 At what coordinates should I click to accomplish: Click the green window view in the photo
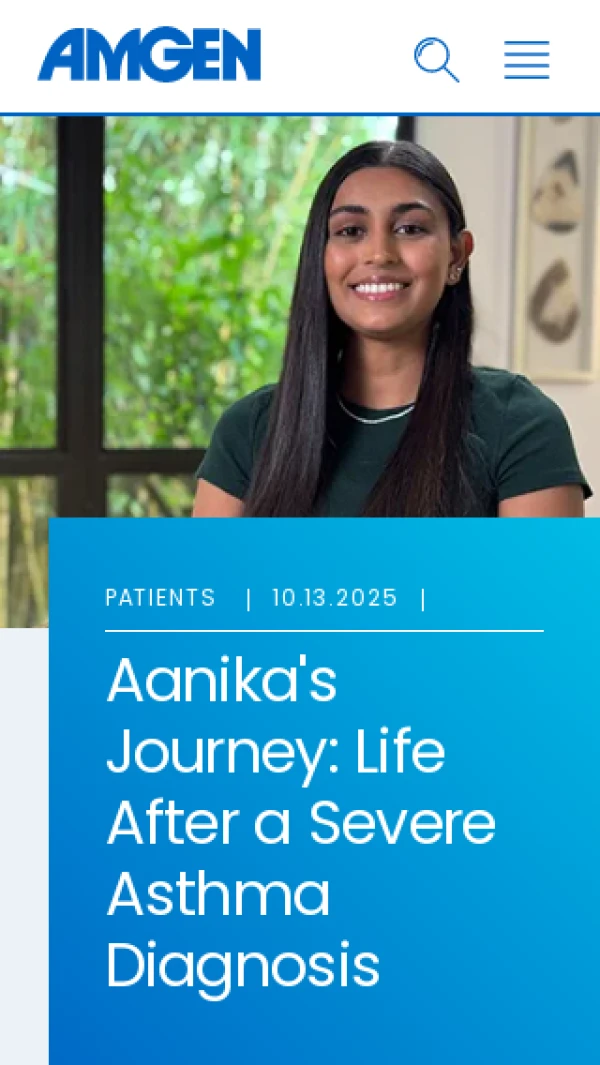pos(156,272)
